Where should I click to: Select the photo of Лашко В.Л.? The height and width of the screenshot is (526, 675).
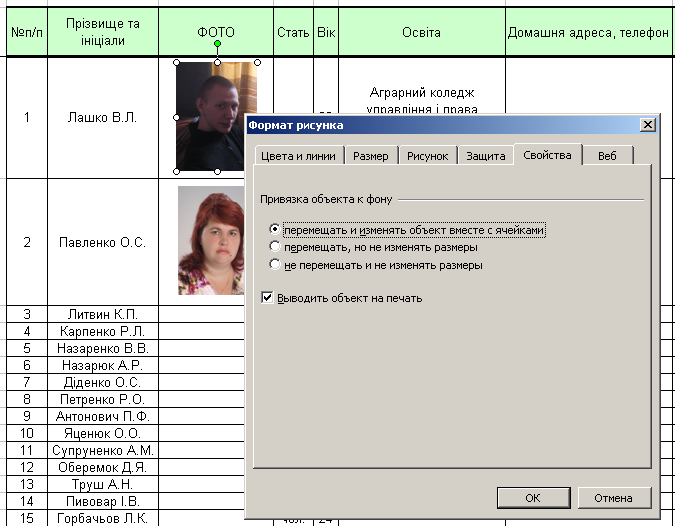(x=210, y=116)
